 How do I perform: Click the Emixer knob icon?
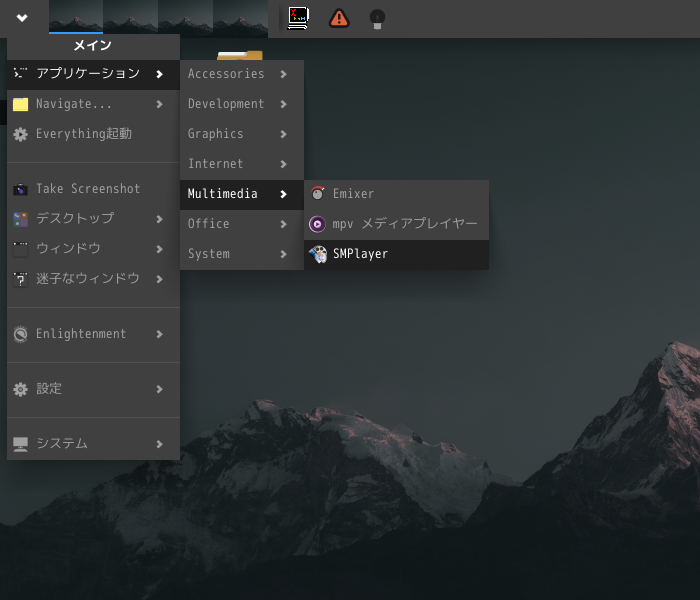point(318,193)
